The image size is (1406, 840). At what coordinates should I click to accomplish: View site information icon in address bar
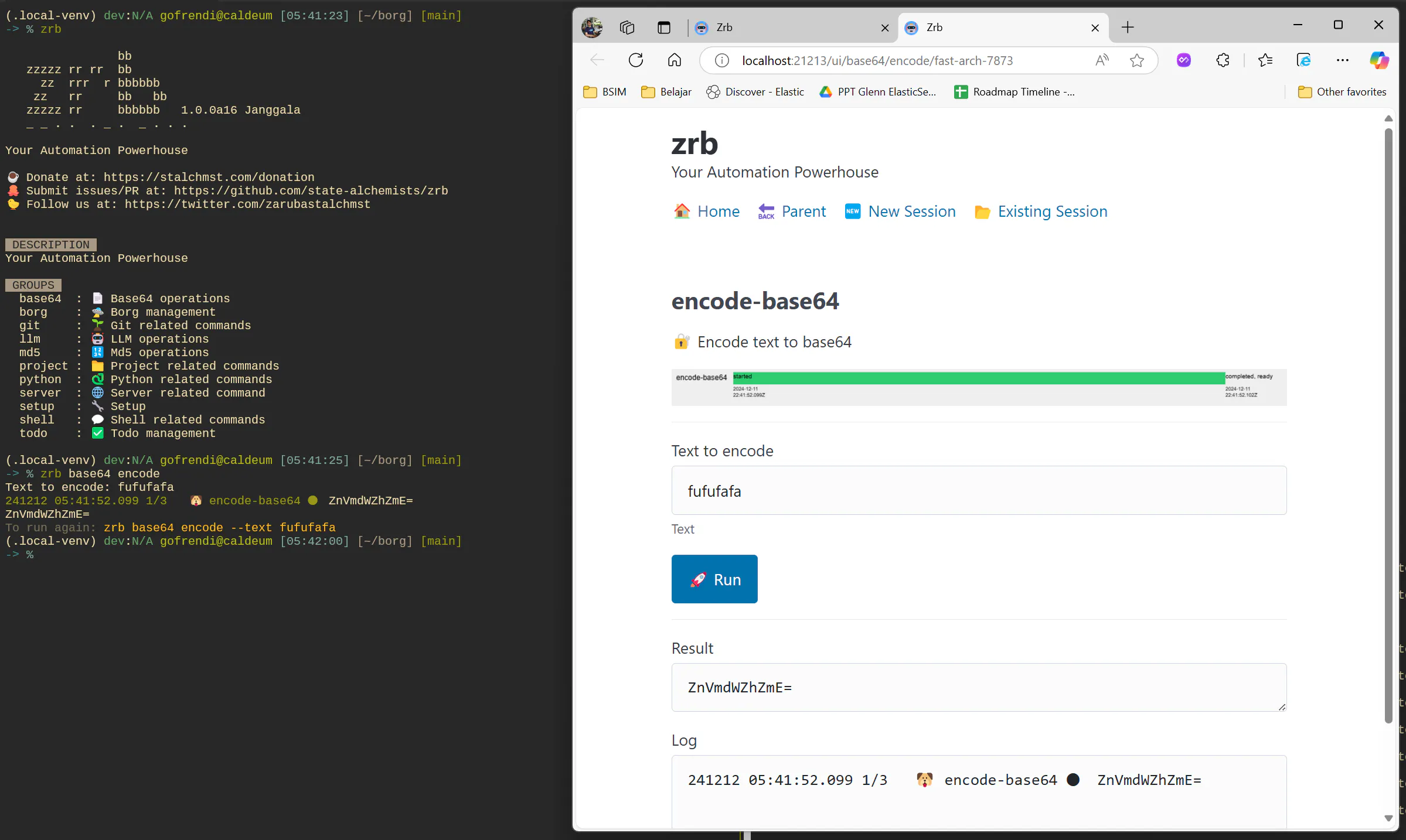(x=722, y=60)
